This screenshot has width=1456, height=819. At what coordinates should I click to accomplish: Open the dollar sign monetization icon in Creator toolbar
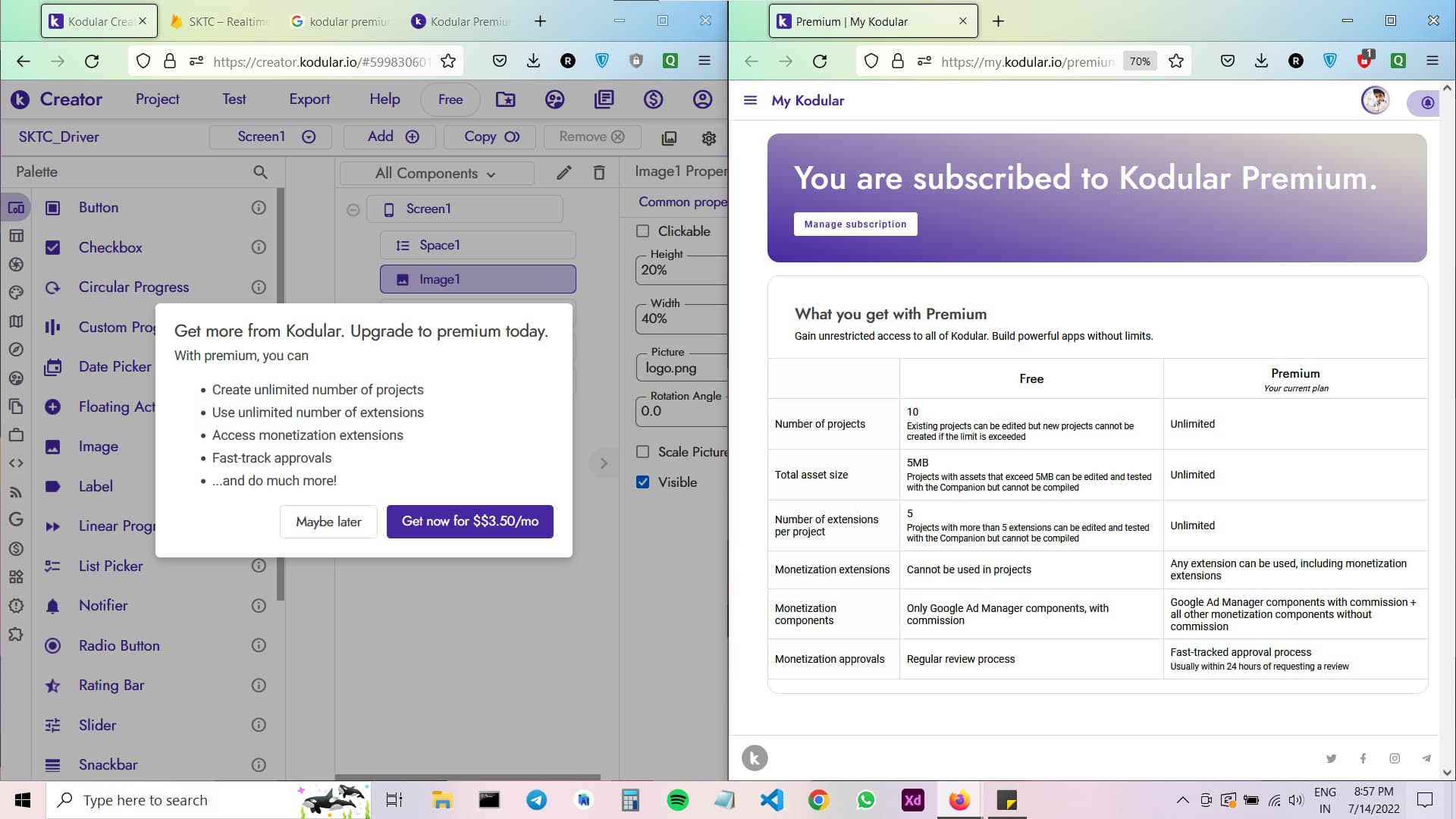(x=653, y=99)
